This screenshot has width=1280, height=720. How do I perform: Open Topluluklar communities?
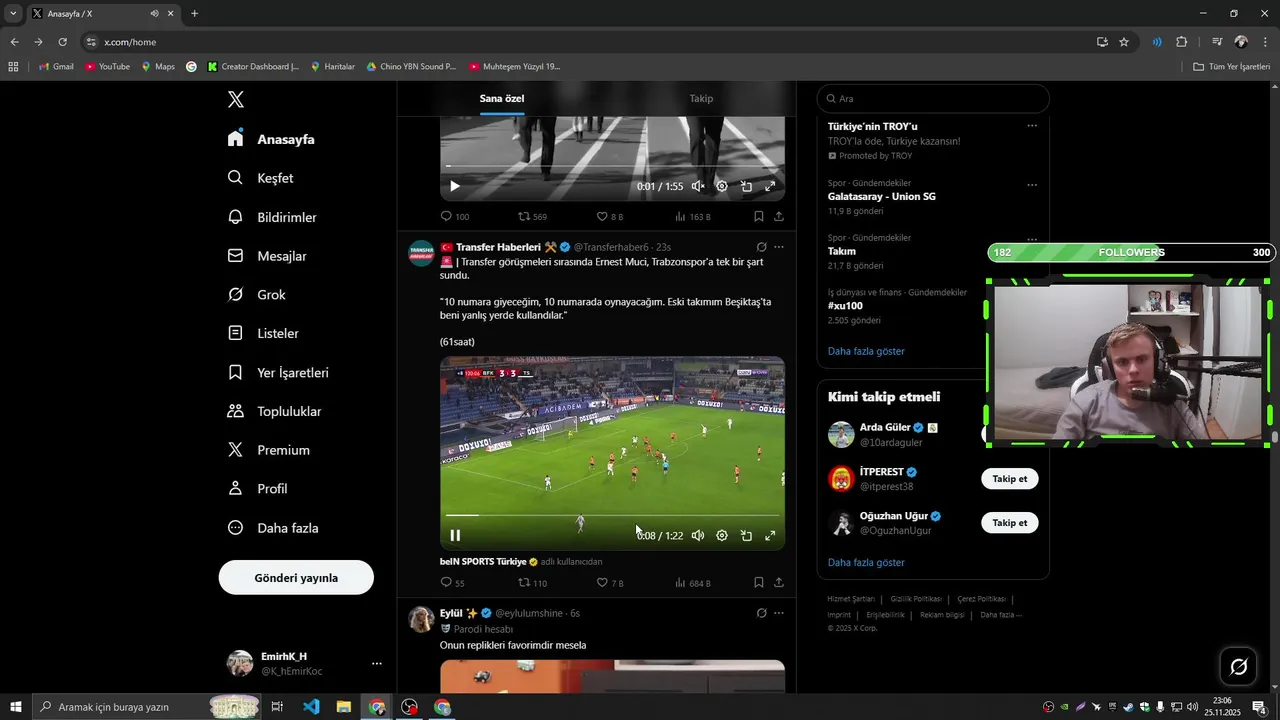point(274,411)
